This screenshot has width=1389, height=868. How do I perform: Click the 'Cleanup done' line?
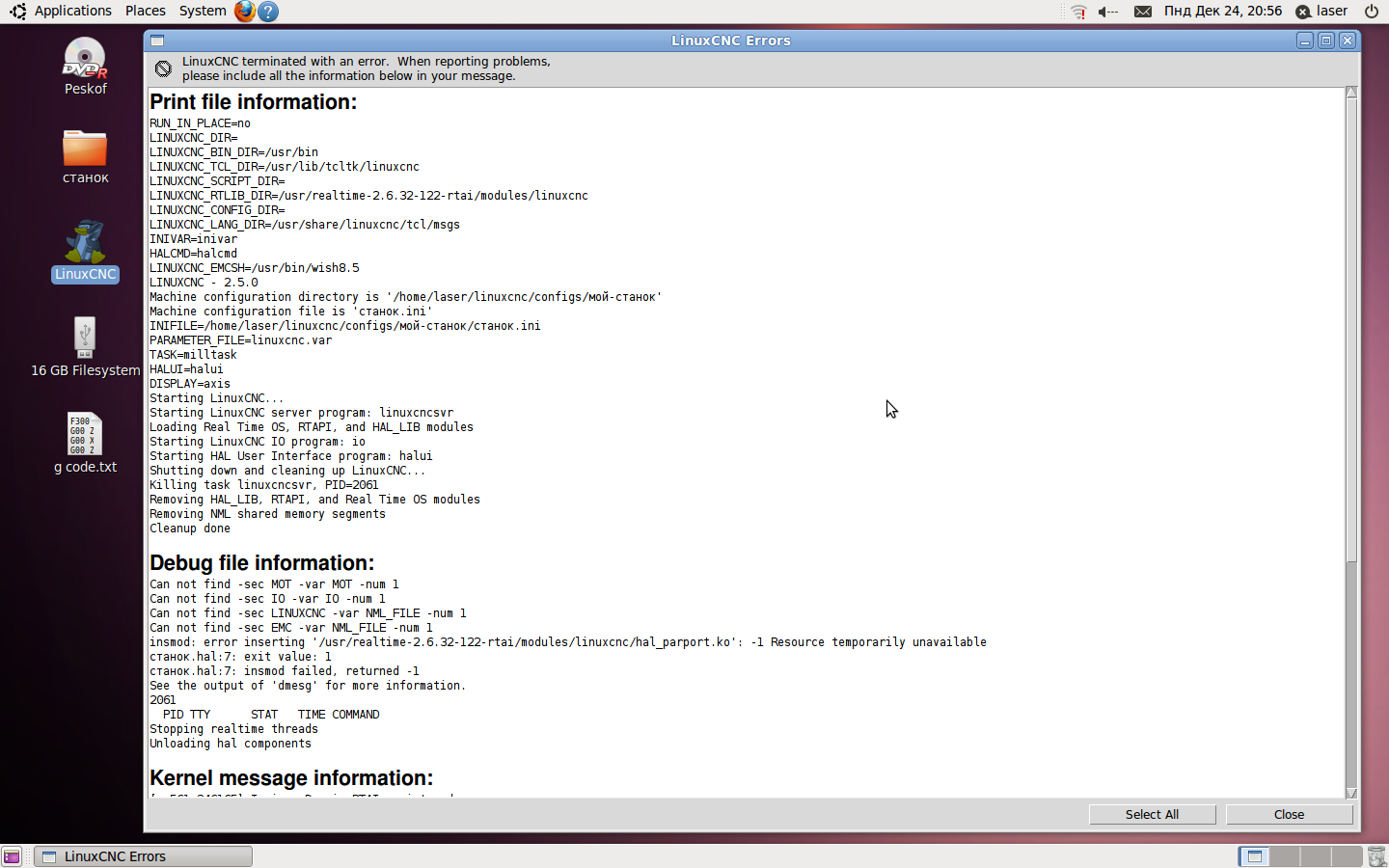190,529
